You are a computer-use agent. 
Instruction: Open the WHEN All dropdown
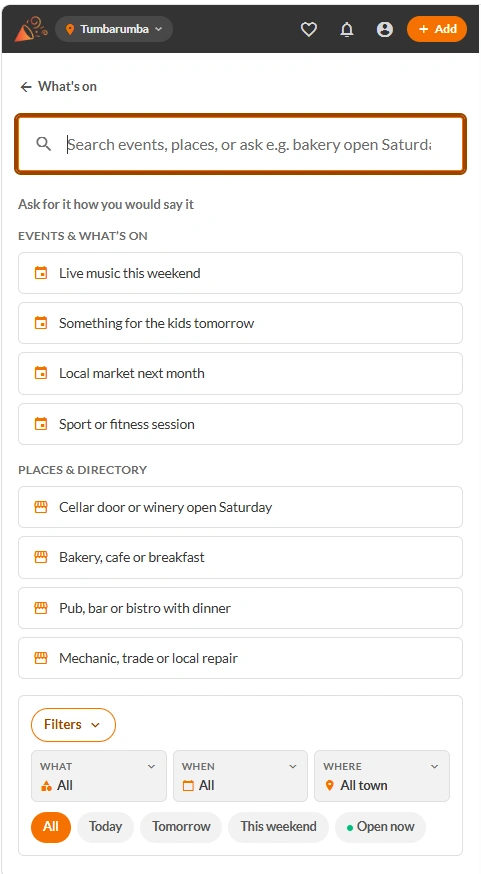coord(240,776)
